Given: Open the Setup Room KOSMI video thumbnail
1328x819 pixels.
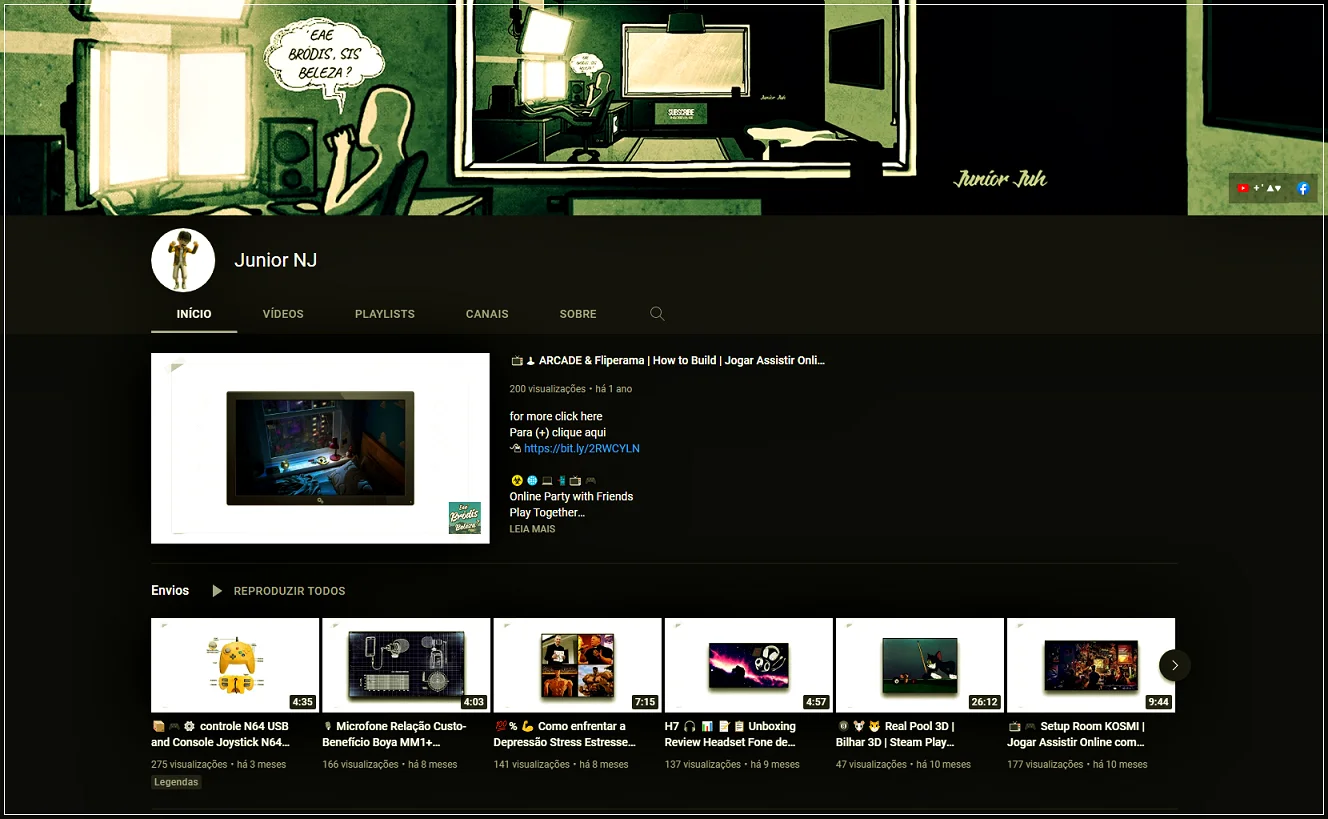Looking at the screenshot, I should point(1091,665).
